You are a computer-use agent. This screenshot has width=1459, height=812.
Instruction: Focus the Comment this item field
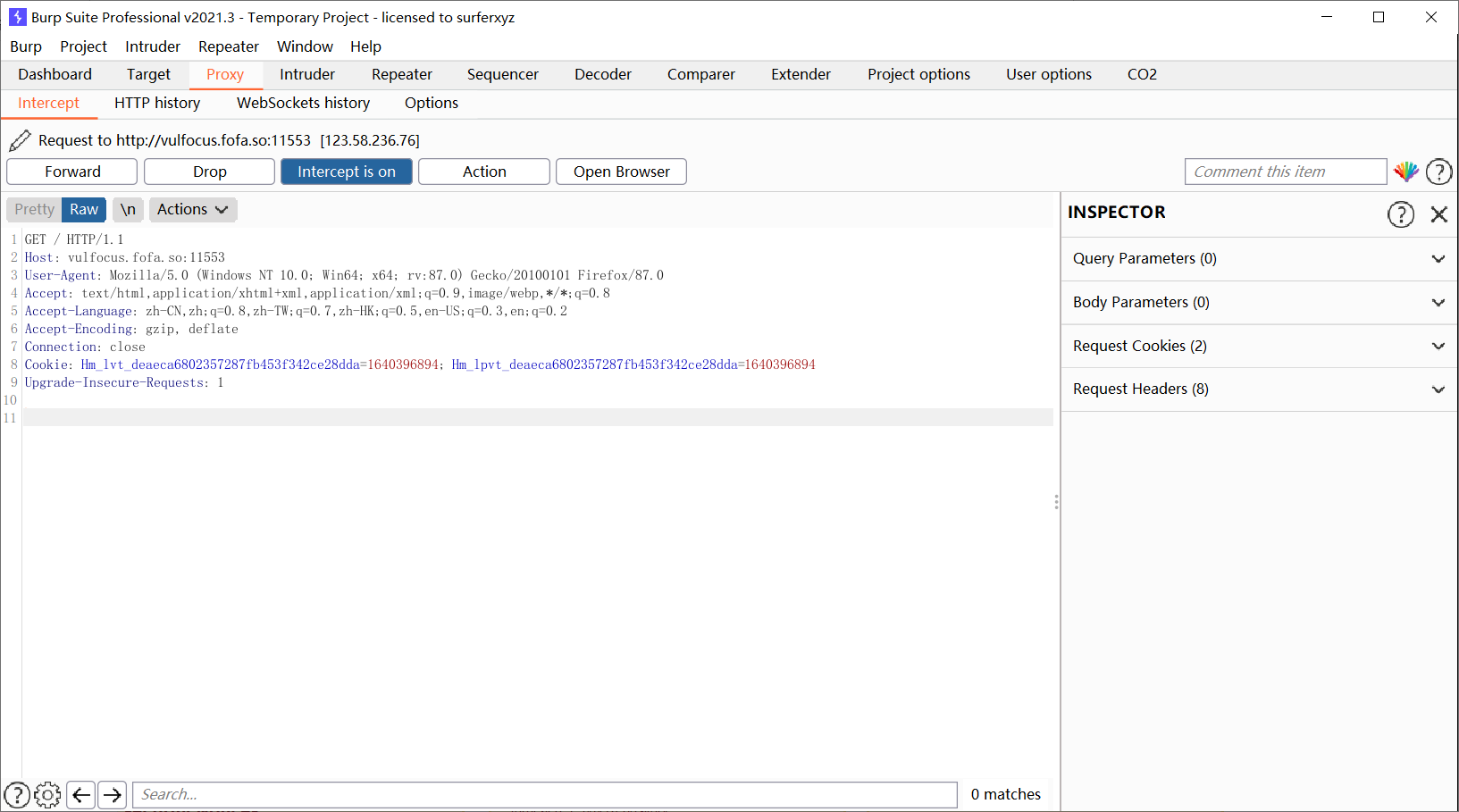1286,172
